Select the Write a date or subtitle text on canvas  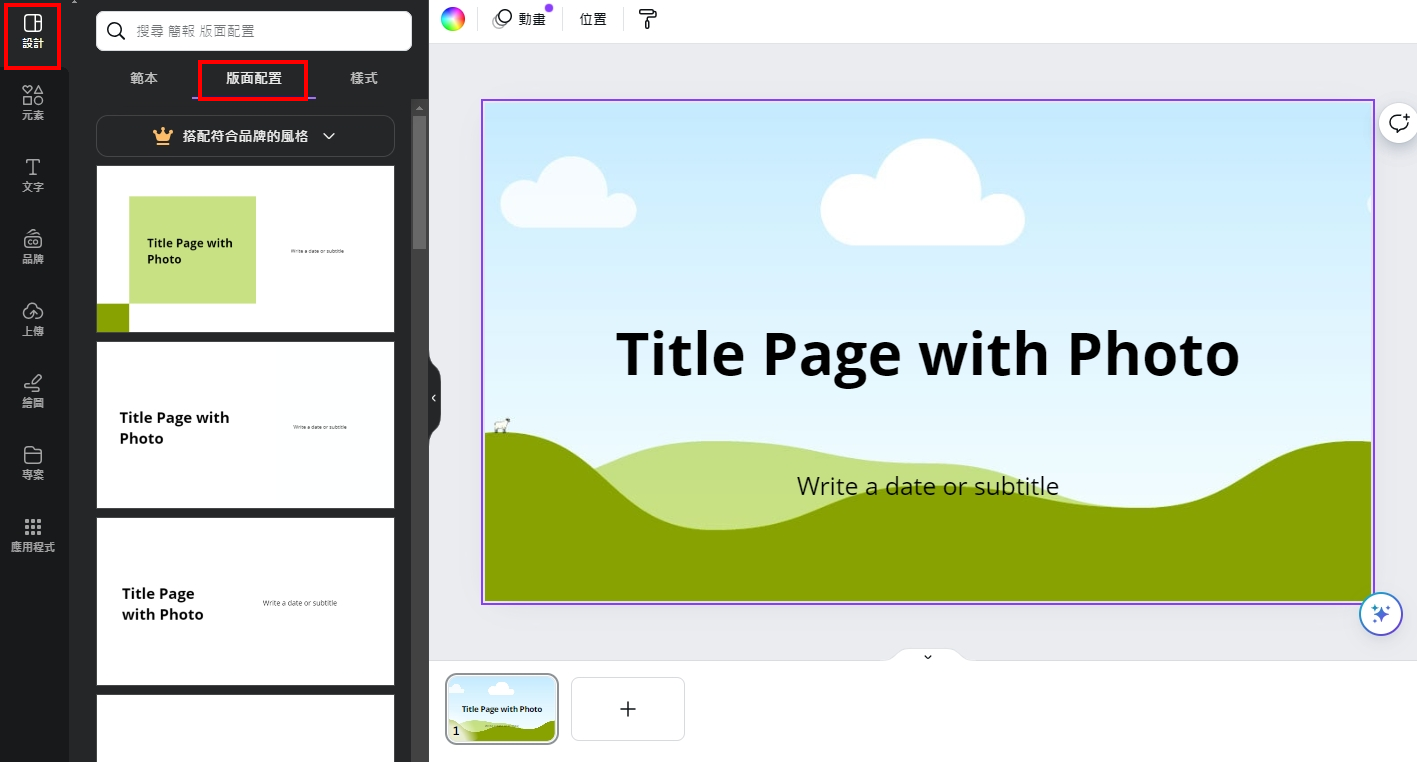point(927,487)
